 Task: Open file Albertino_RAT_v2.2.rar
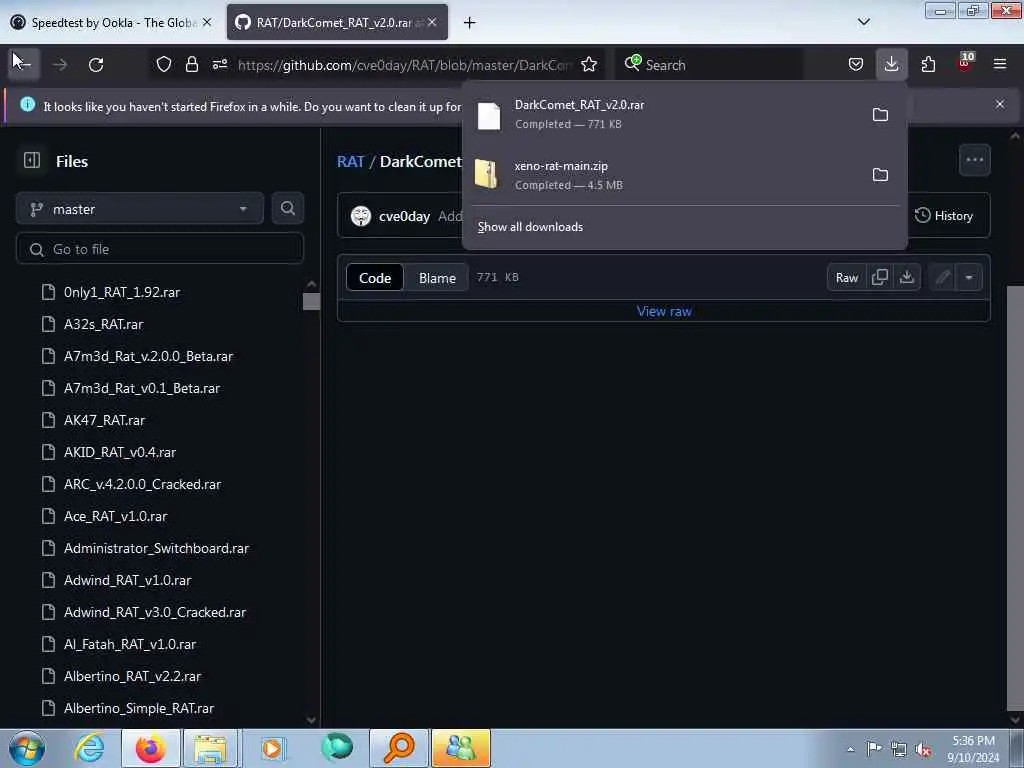tap(132, 677)
